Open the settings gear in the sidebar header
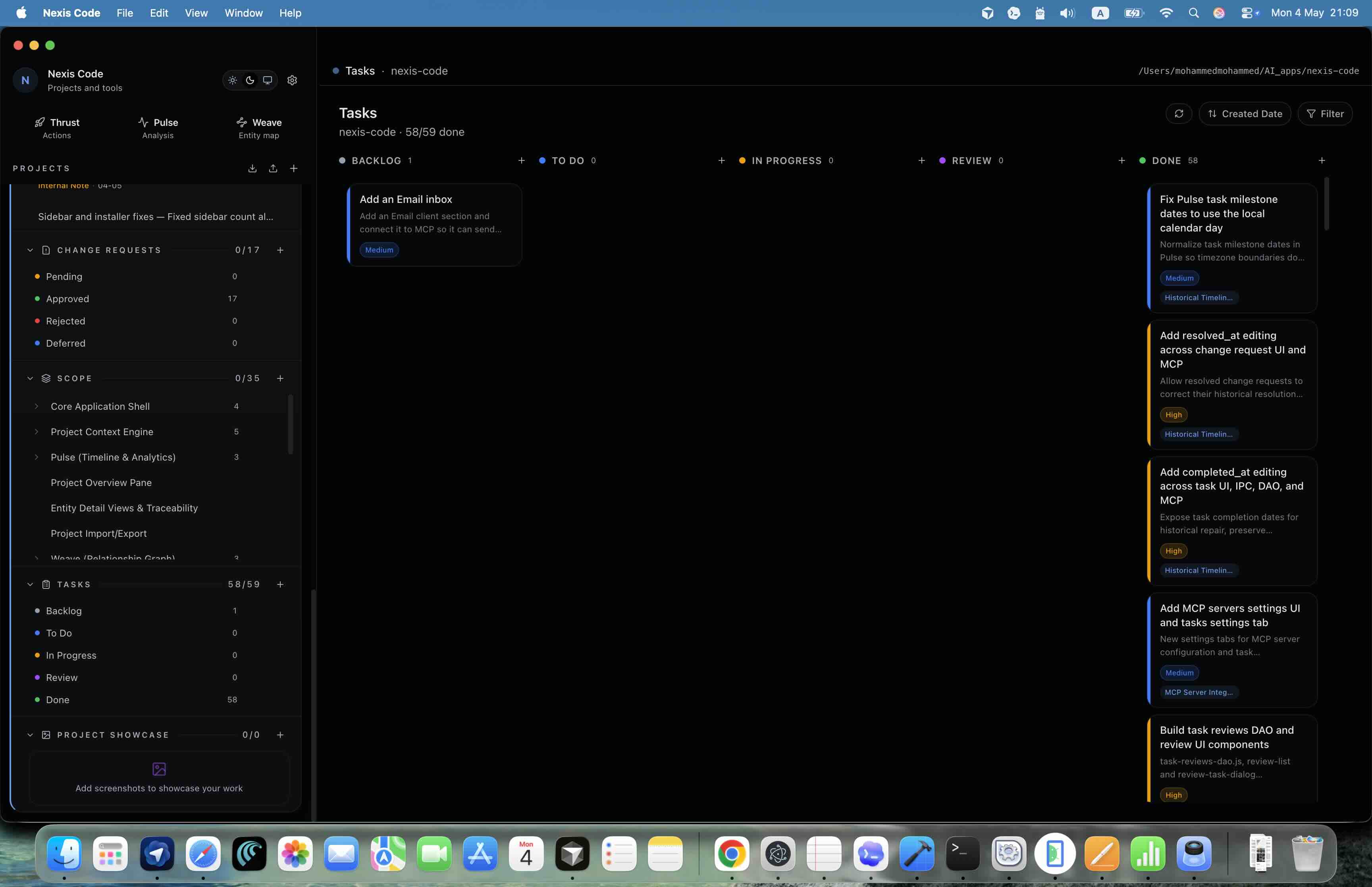1372x887 pixels. (x=292, y=80)
